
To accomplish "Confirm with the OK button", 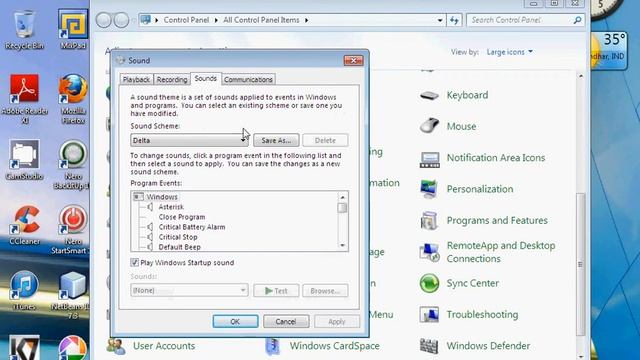I will point(236,322).
